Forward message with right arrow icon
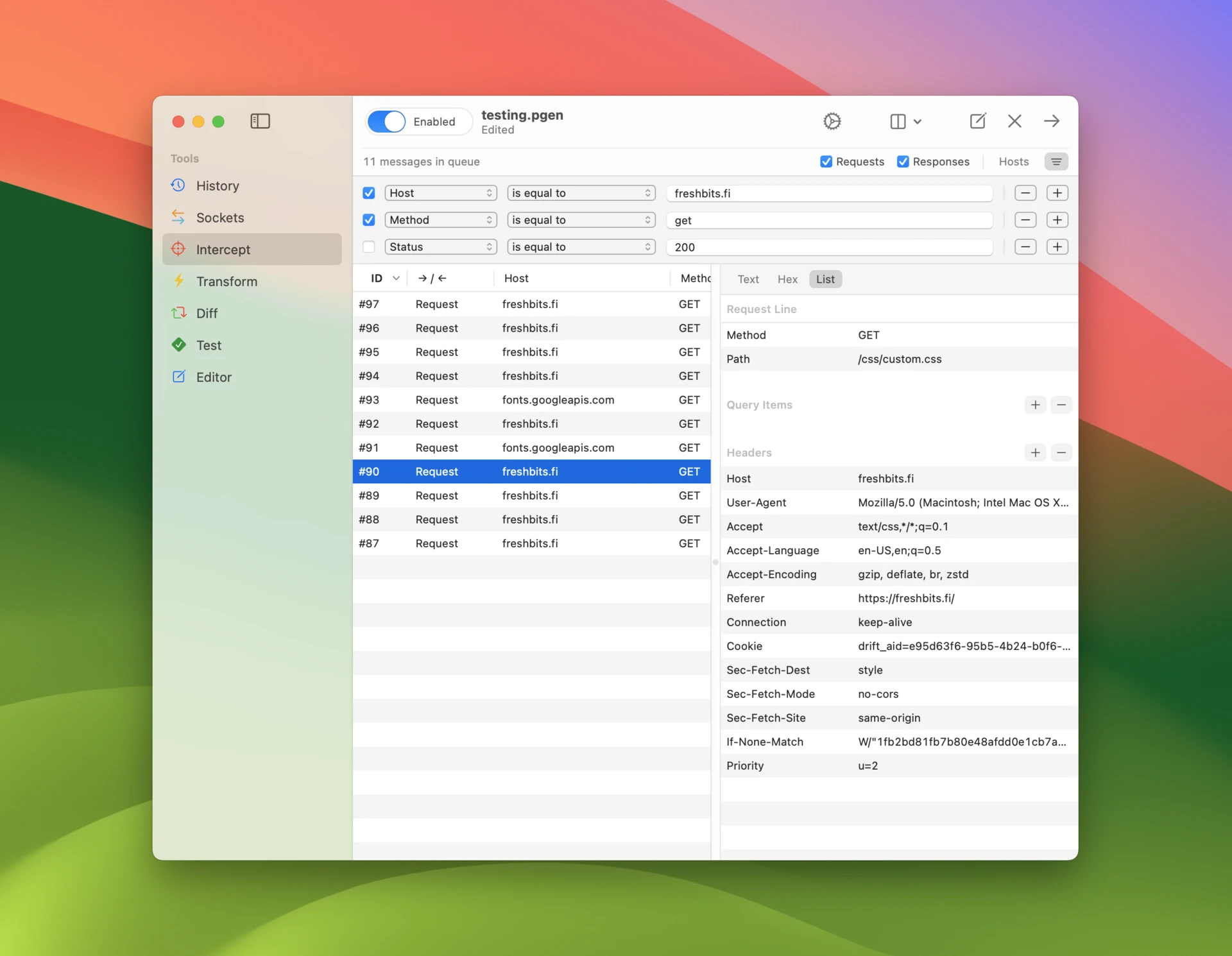This screenshot has height=956, width=1232. (1051, 121)
